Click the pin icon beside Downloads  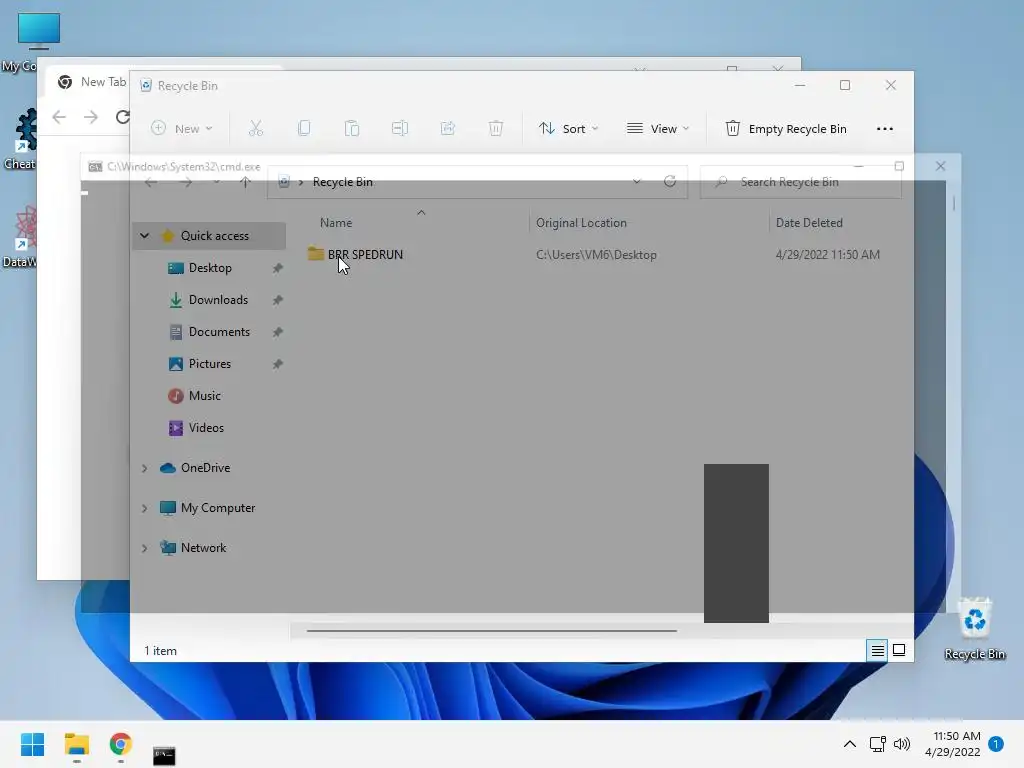click(278, 300)
